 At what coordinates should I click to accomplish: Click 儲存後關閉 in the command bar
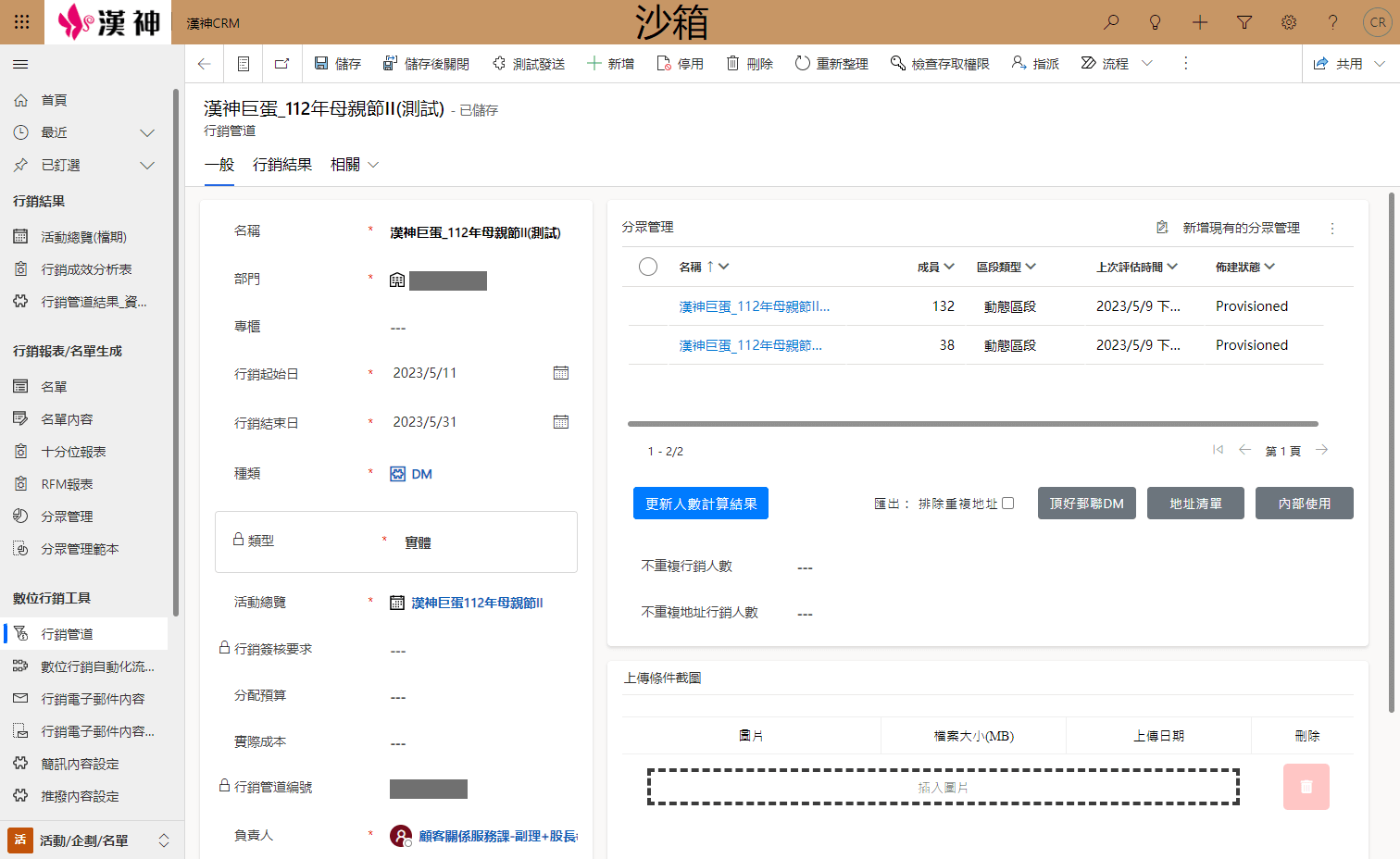[x=426, y=64]
